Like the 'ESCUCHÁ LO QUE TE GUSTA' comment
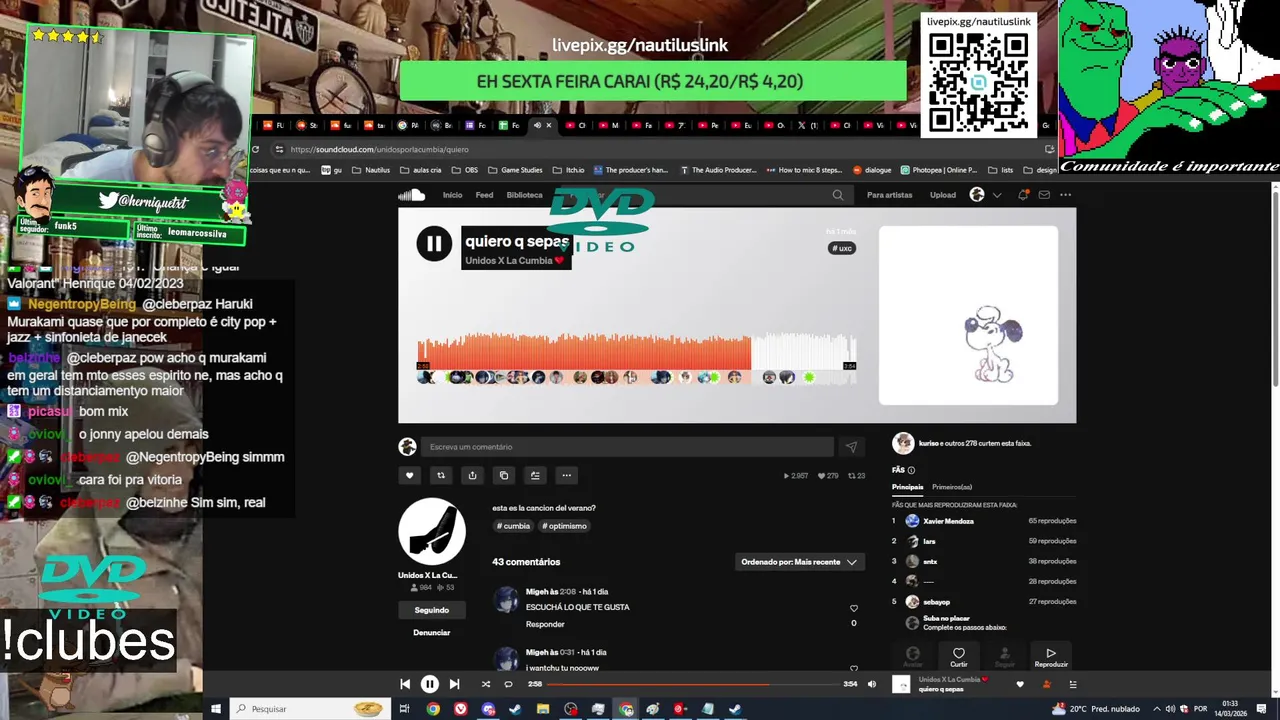This screenshot has width=1280, height=720. [853, 608]
